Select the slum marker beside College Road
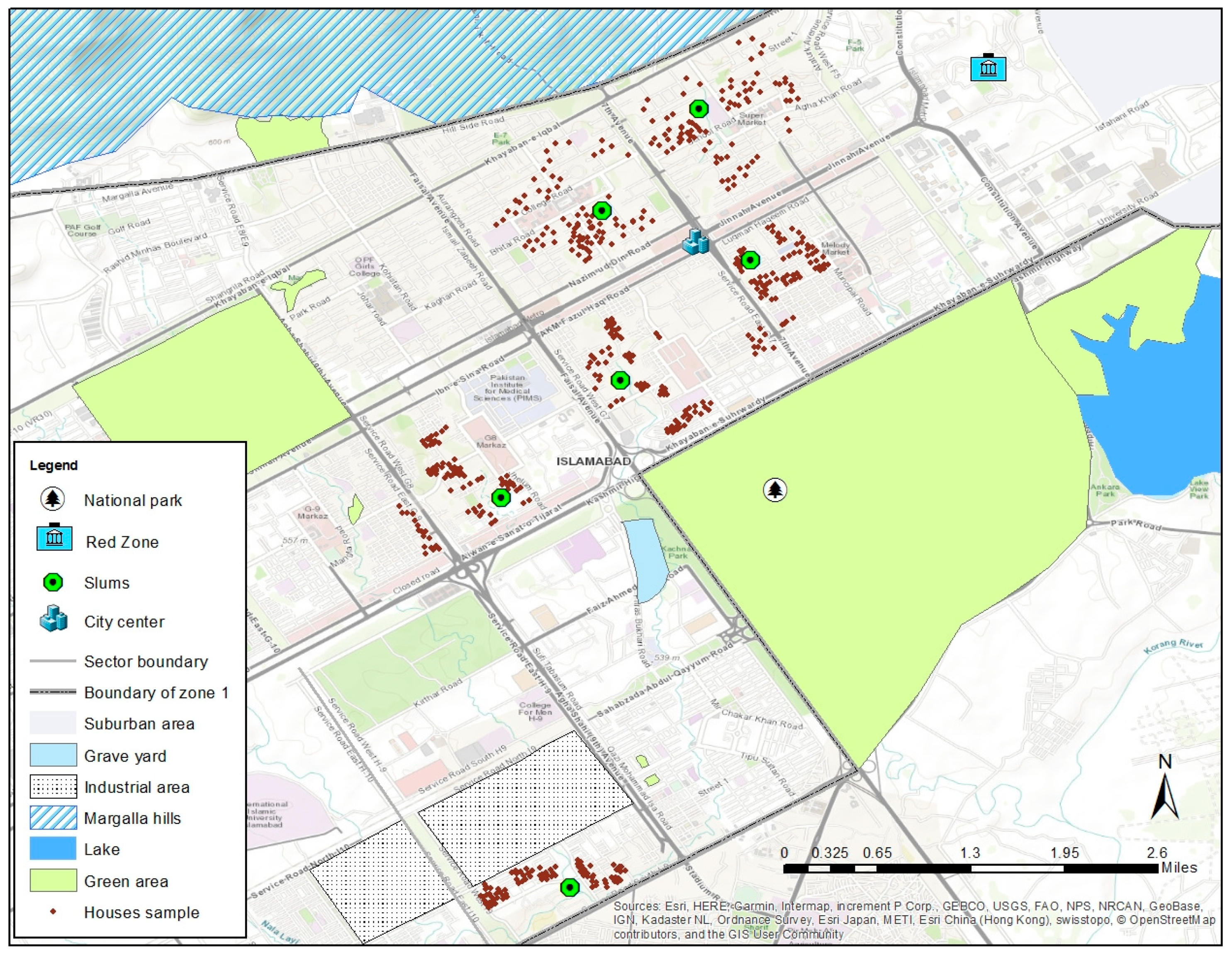1232x957 pixels. [x=602, y=211]
